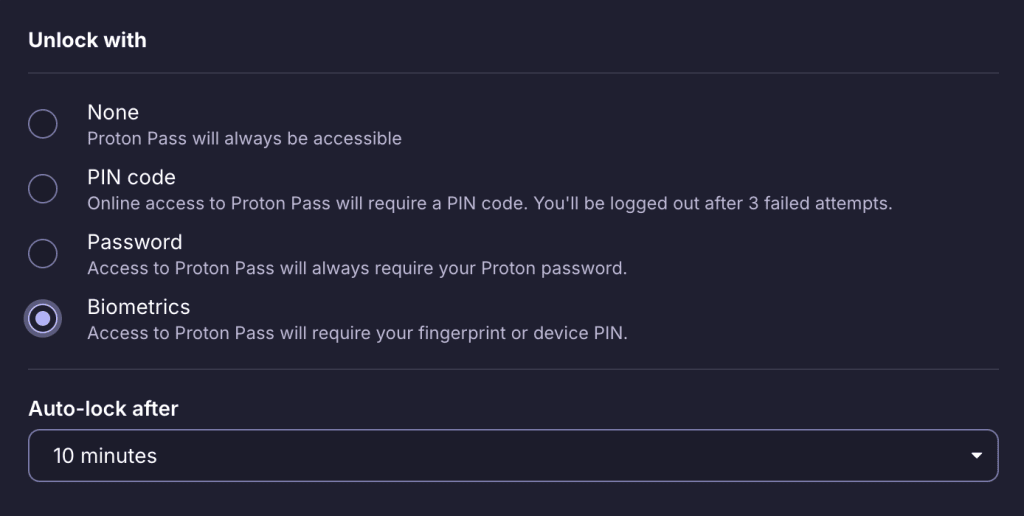
Task: Click the 'None' option label
Action: (x=113, y=112)
